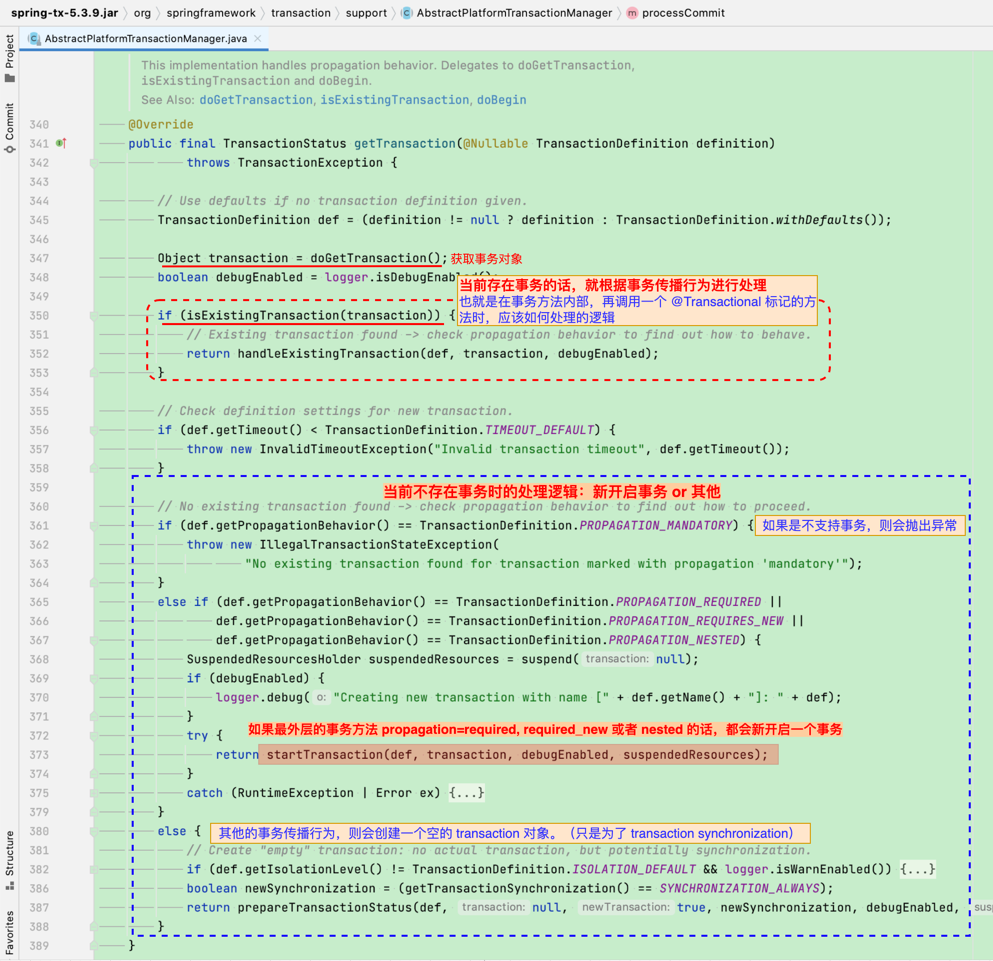993x961 pixels.
Task: Click the green gutter marker beside getTransaction
Action: tap(58, 143)
